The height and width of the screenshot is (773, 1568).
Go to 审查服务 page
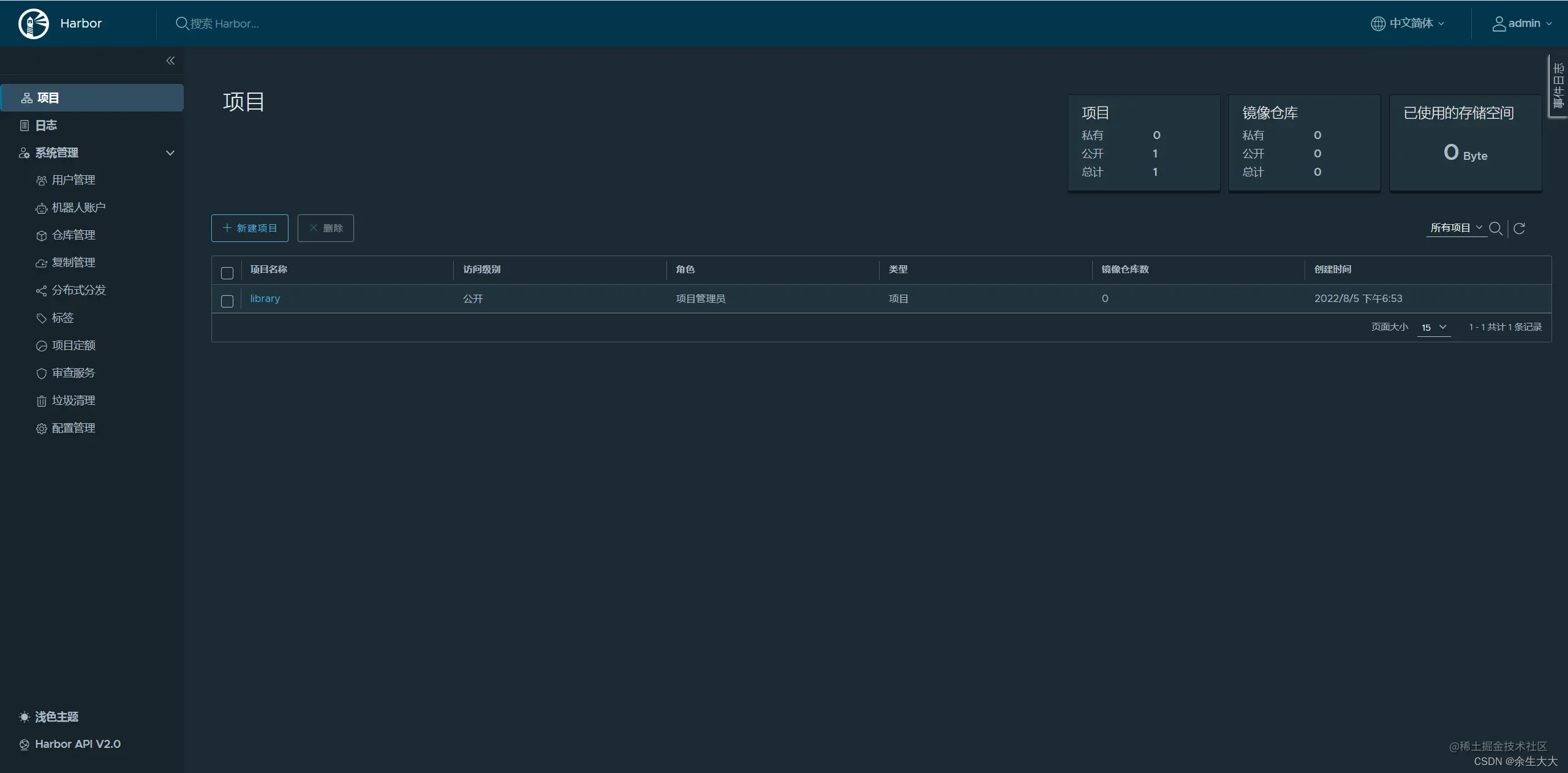pyautogui.click(x=73, y=373)
